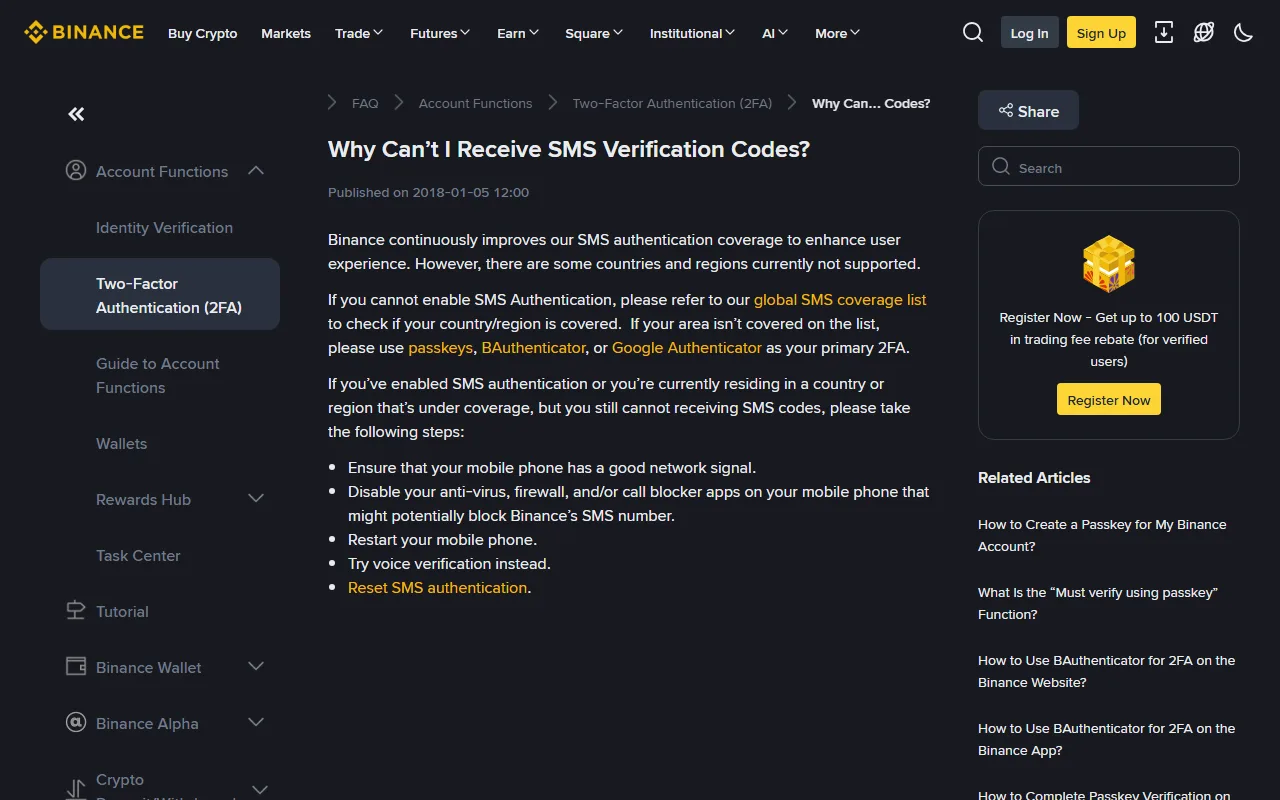The width and height of the screenshot is (1280, 800).
Task: Collapse the sidebar with double-chevron icon
Action: click(76, 114)
